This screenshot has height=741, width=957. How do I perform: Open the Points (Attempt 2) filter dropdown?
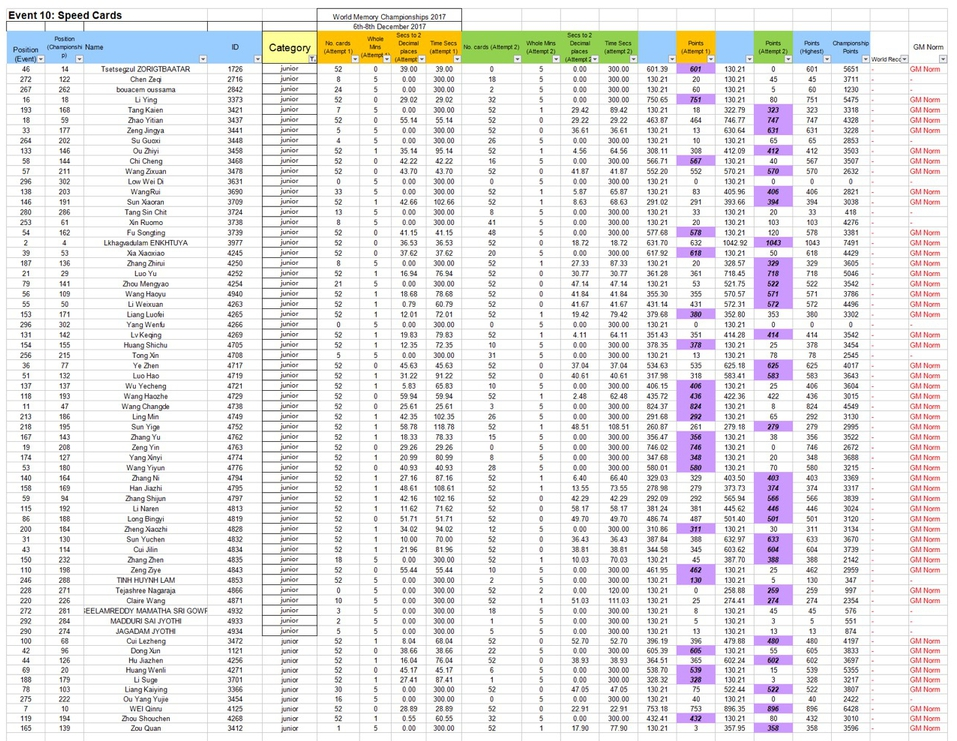788,59
